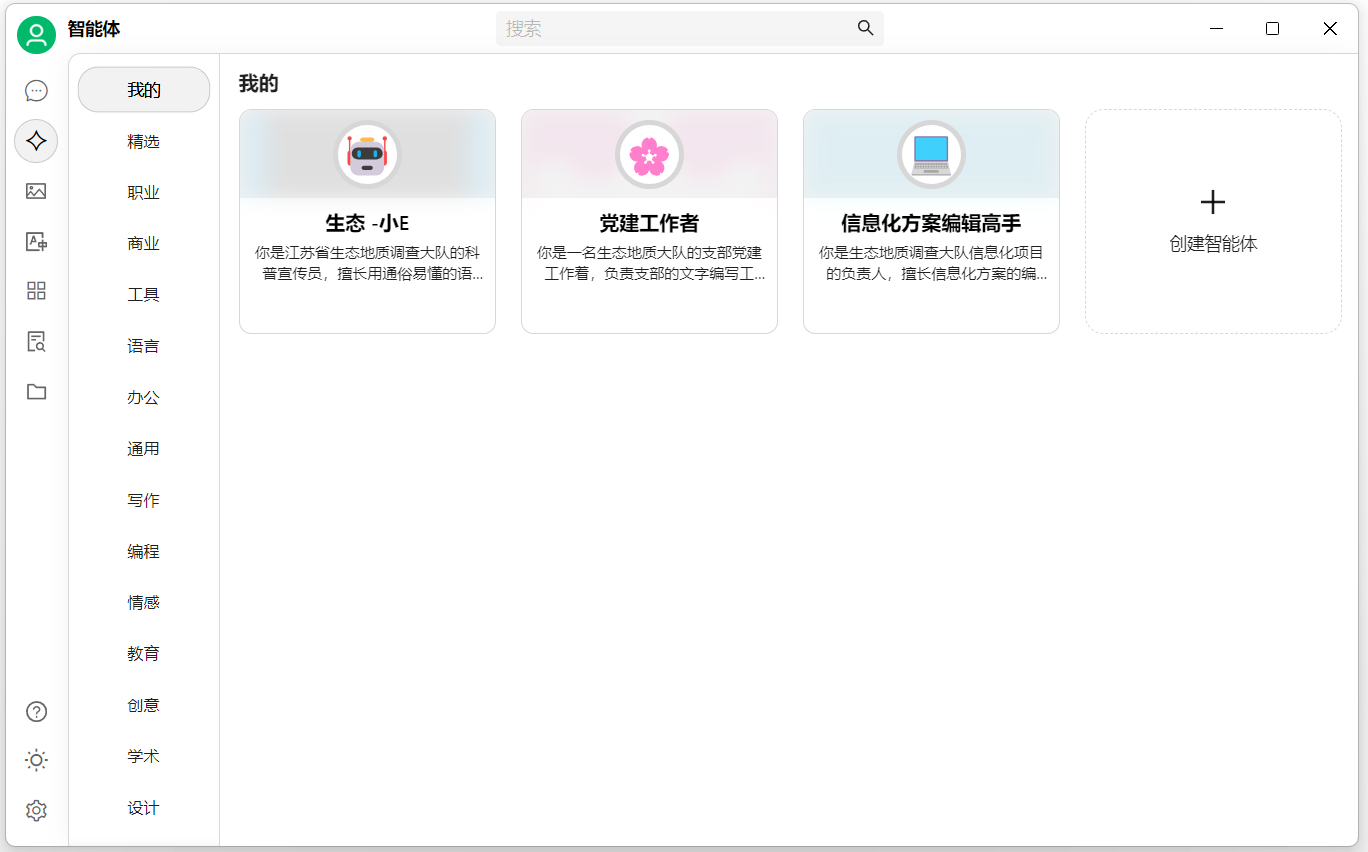Open the folder icon in sidebar
Image resolution: width=1368 pixels, height=852 pixels.
pos(36,392)
